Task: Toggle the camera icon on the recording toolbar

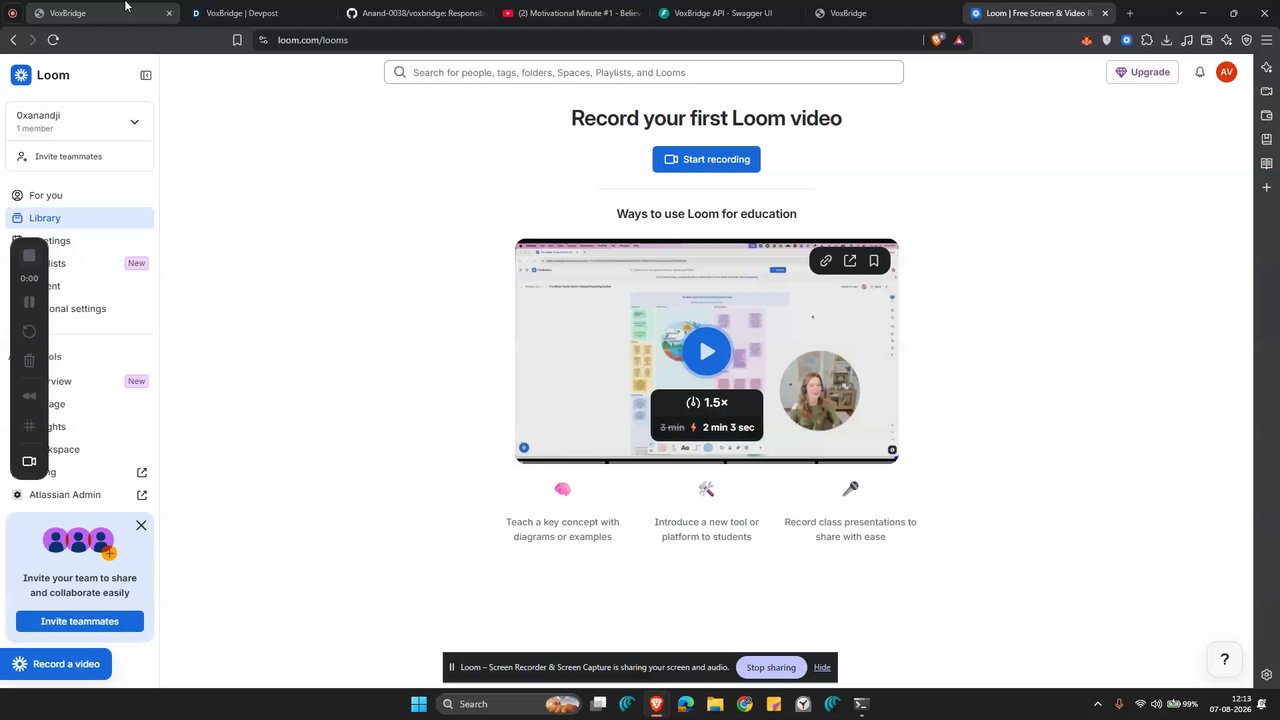Action: tap(29, 461)
